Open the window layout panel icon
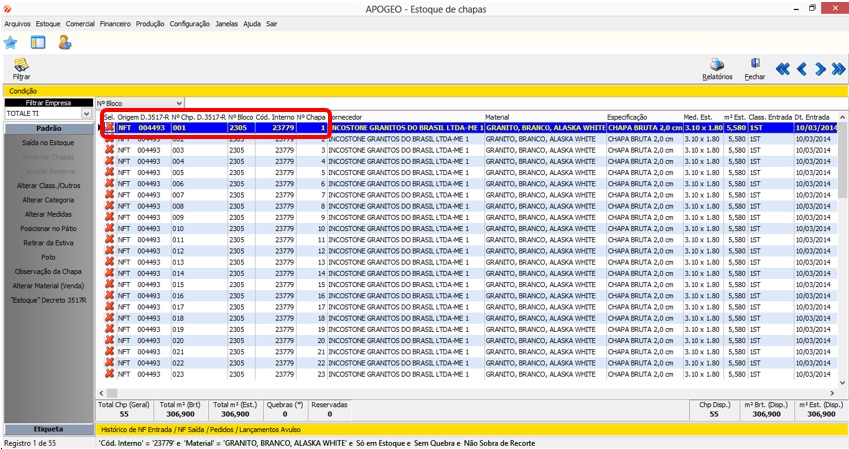The width and height of the screenshot is (849, 449). [38, 42]
